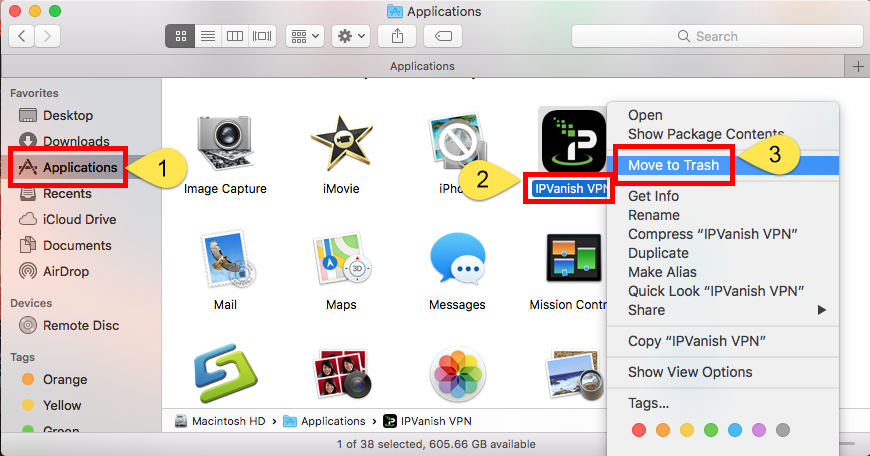
Task: Switch to list view mode
Action: click(208, 36)
